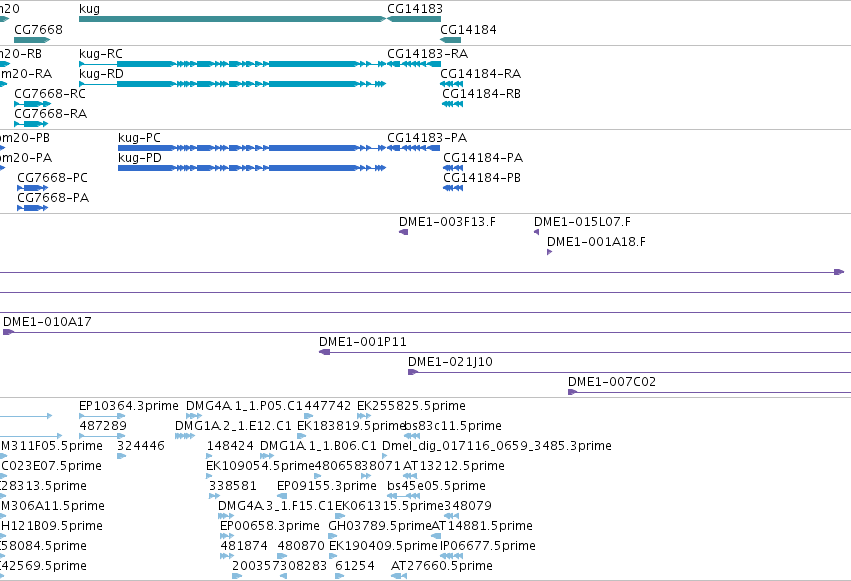Select the DME1-001A18.F marker

pyautogui.click(x=549, y=252)
